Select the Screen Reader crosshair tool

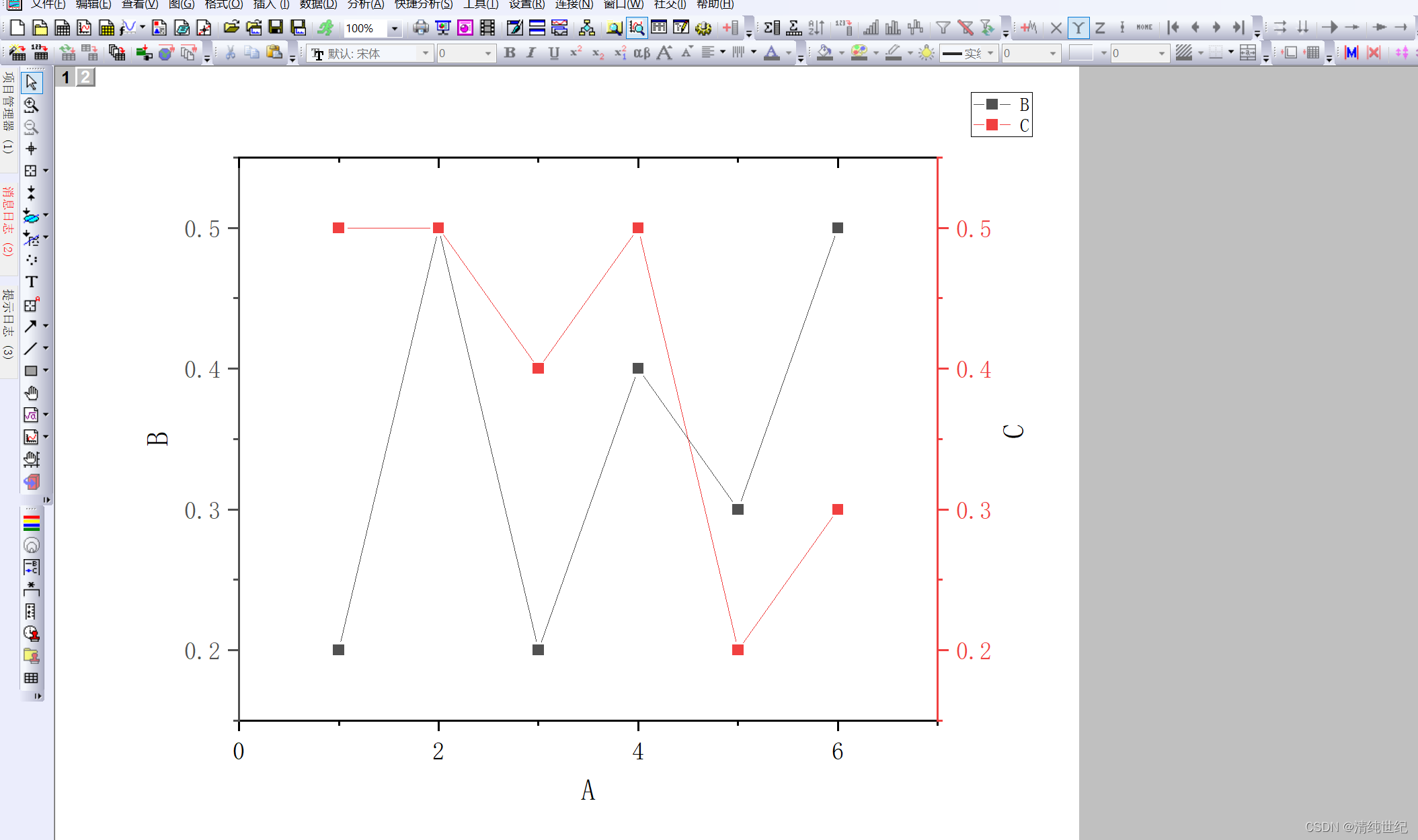click(x=31, y=149)
